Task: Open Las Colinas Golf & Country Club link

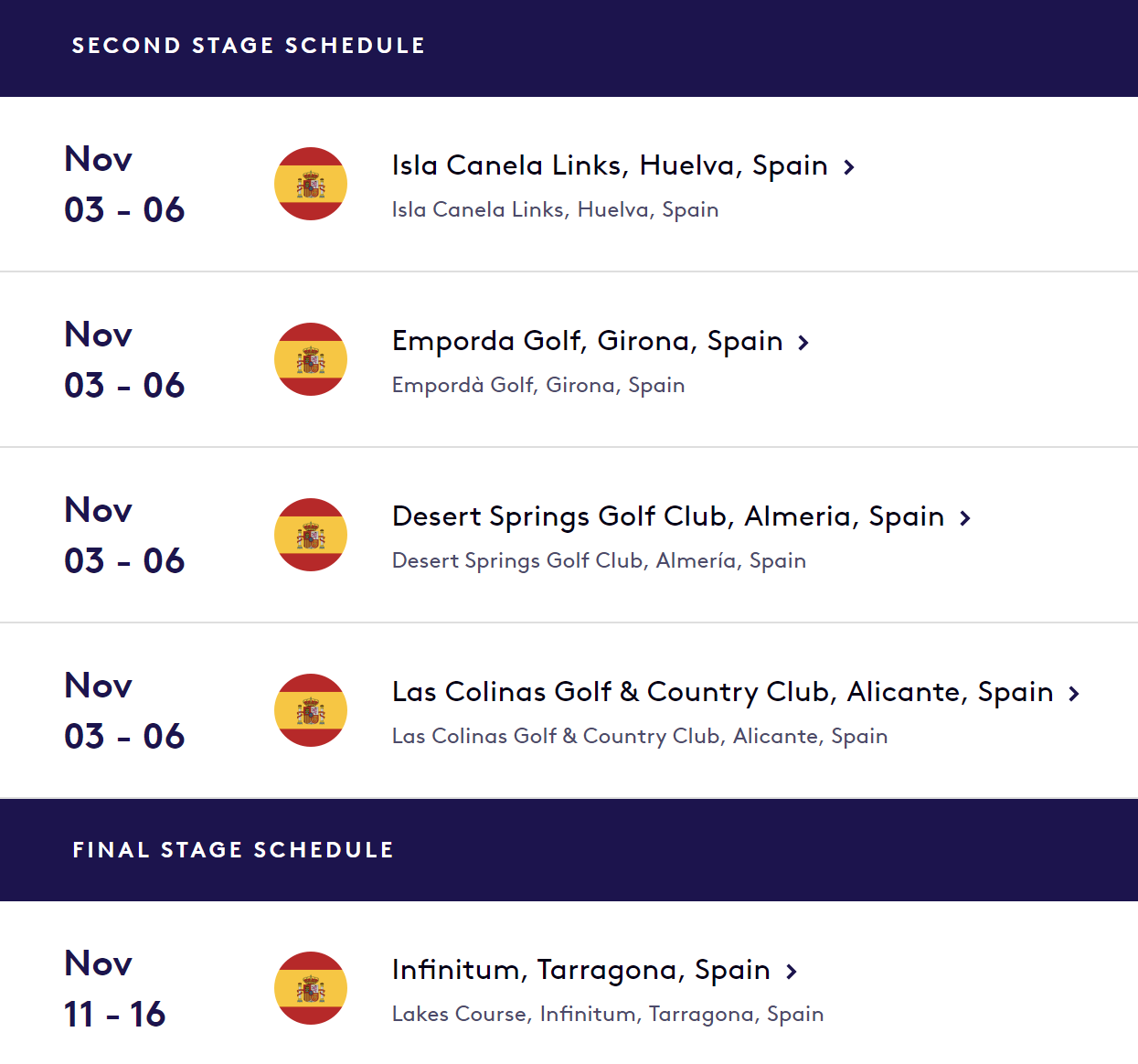Action: tap(722, 692)
